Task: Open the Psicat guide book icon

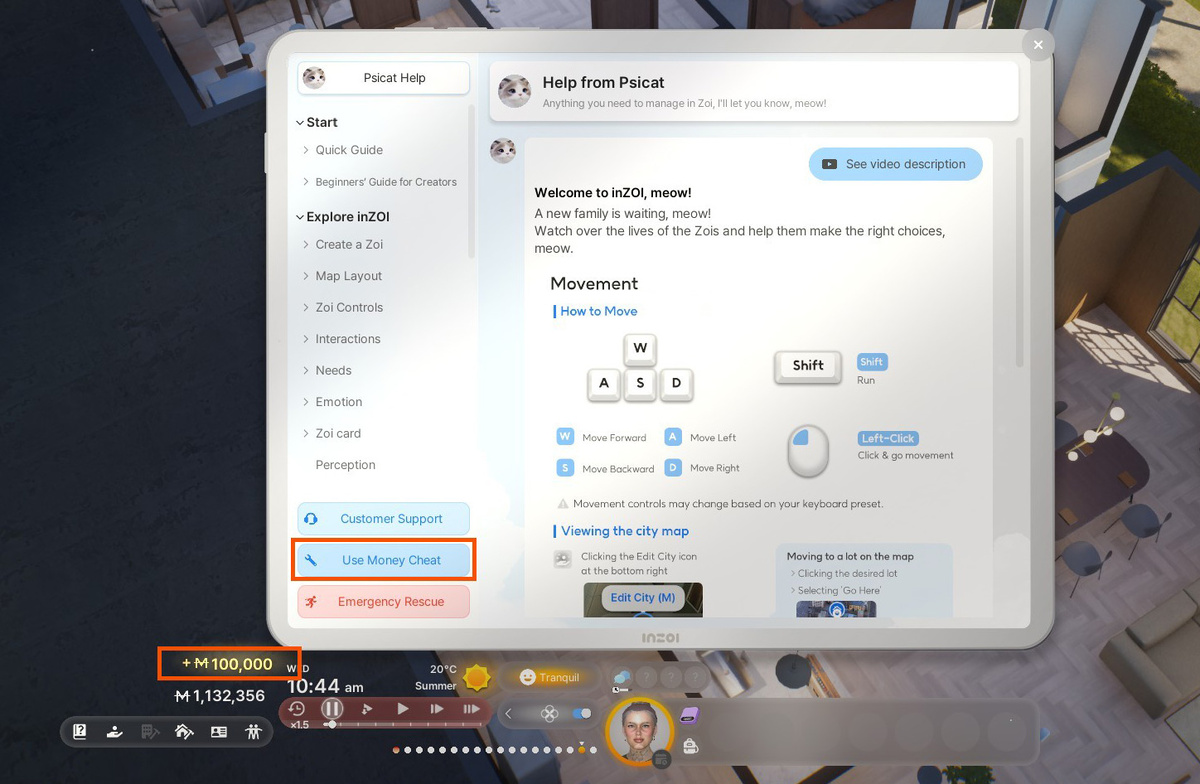Action: [x=80, y=732]
